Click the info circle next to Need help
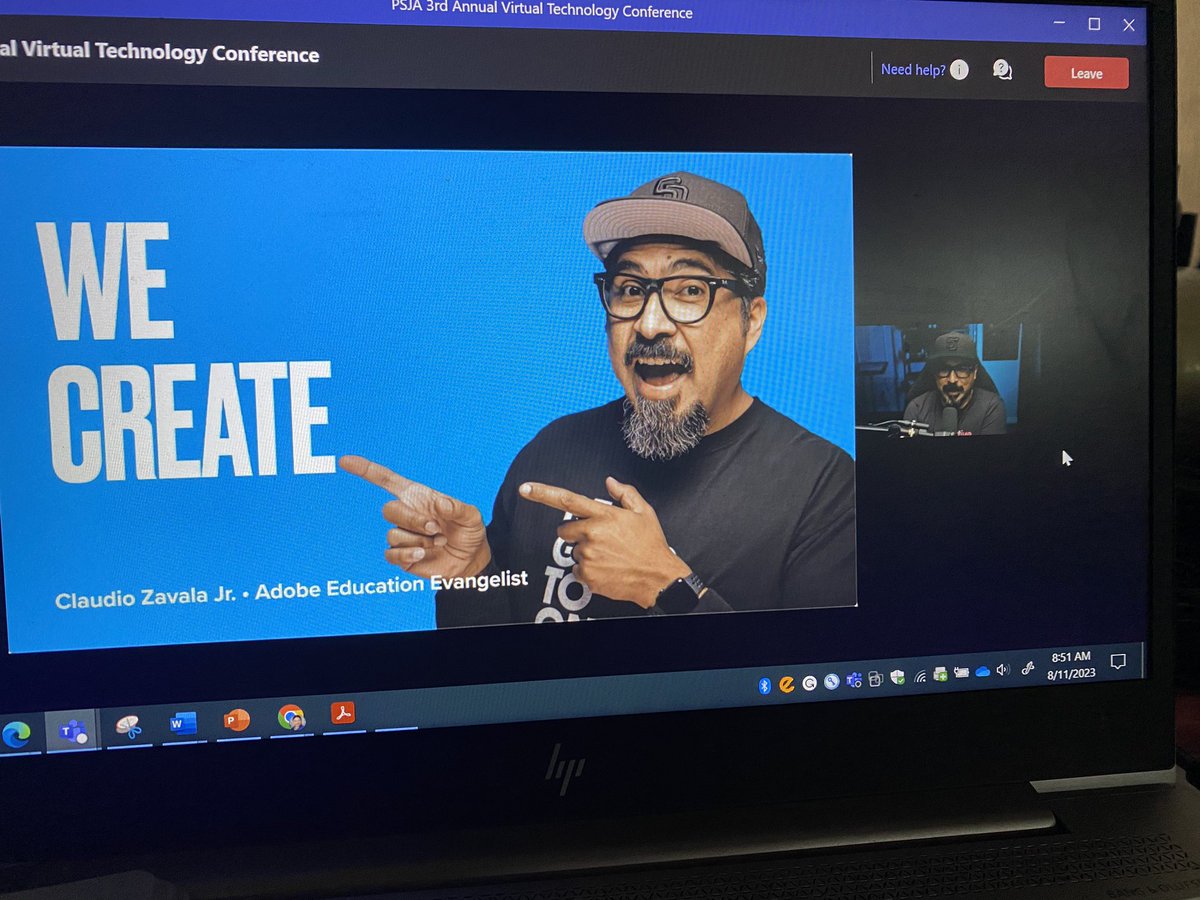 (x=959, y=70)
